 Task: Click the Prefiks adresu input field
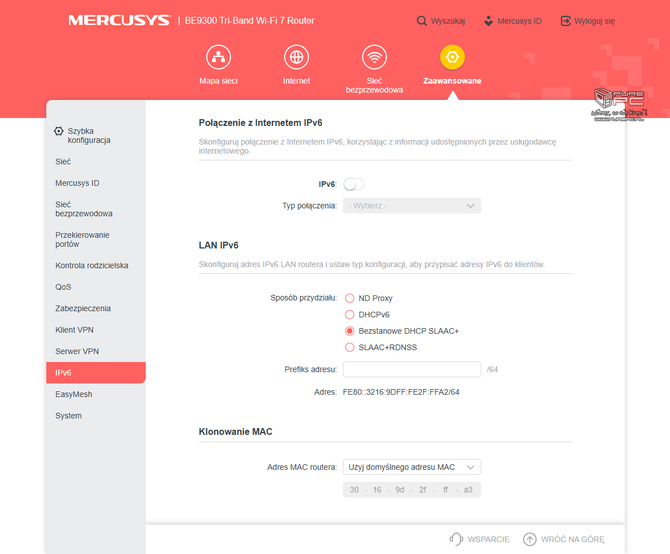coord(412,369)
